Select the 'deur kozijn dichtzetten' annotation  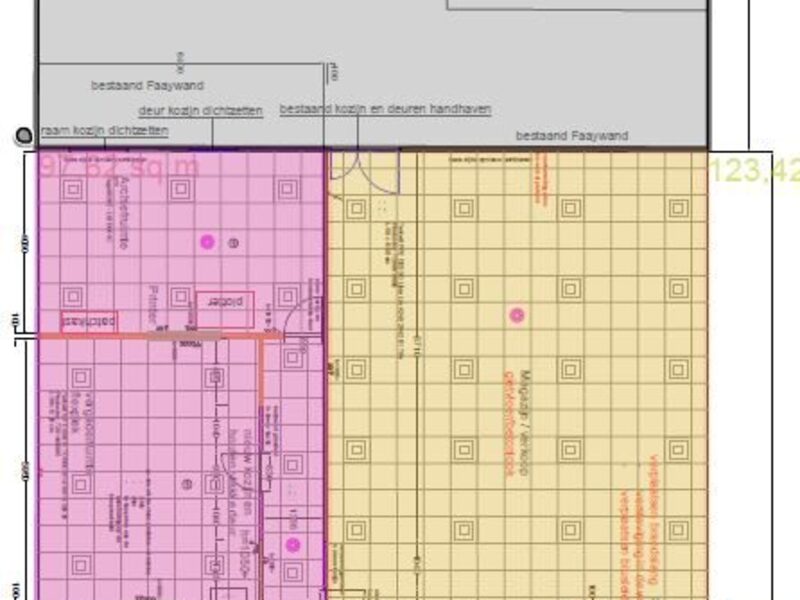pyautogui.click(x=201, y=110)
